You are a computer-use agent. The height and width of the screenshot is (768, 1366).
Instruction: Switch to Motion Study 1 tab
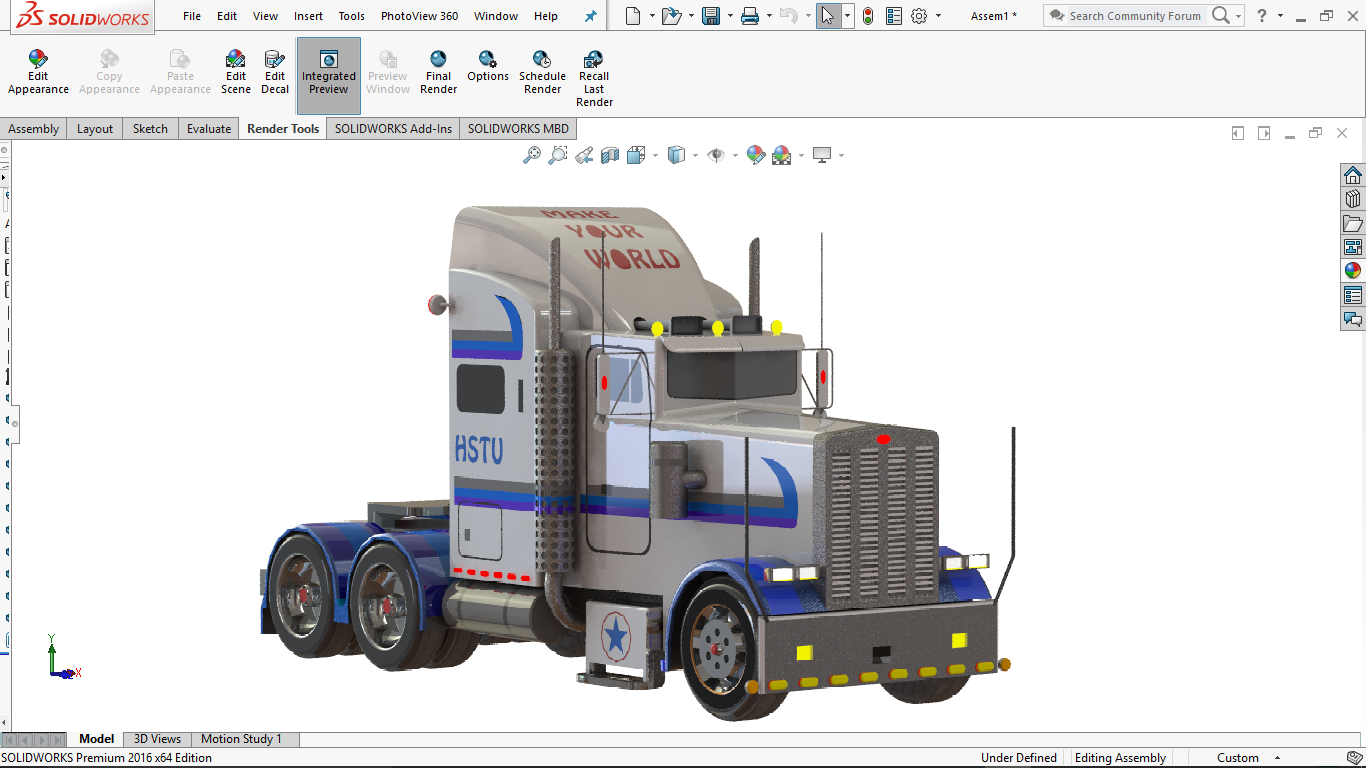pyautogui.click(x=241, y=739)
